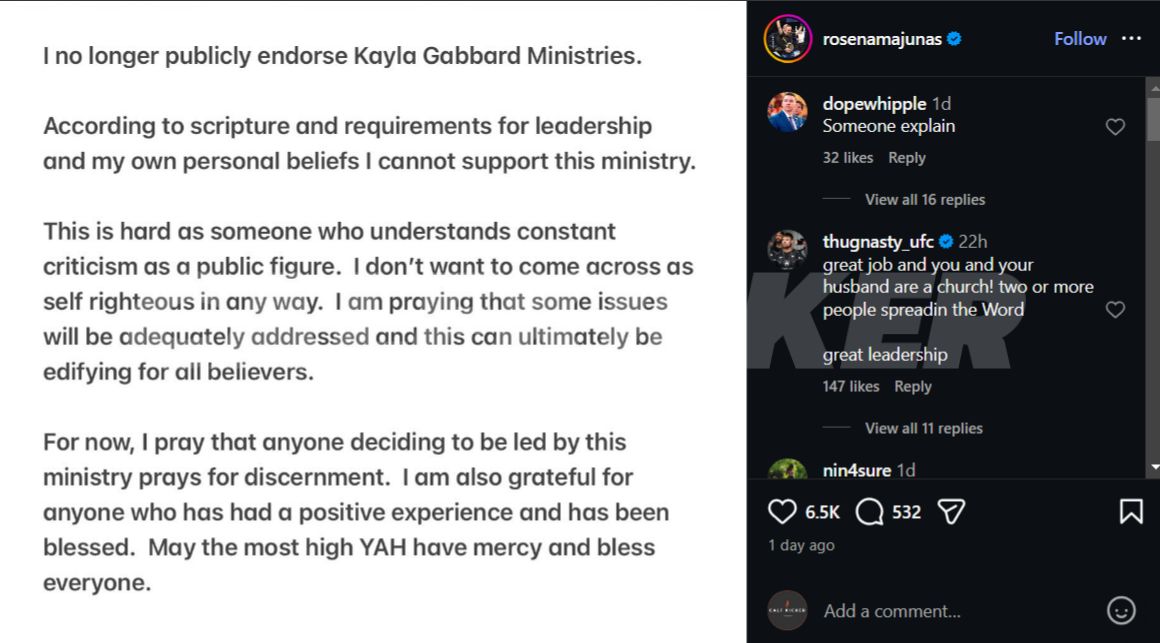1160x643 pixels.
Task: Open the three-dot more options menu
Action: point(1131,38)
